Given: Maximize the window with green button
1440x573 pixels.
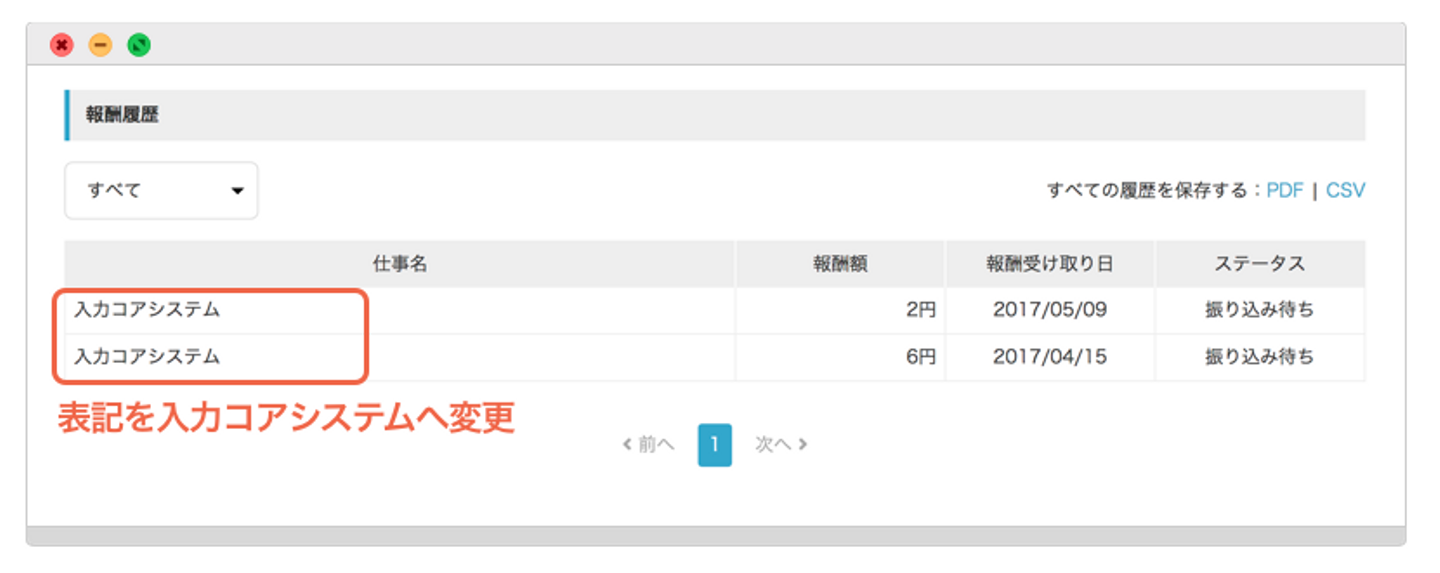Looking at the screenshot, I should point(139,45).
